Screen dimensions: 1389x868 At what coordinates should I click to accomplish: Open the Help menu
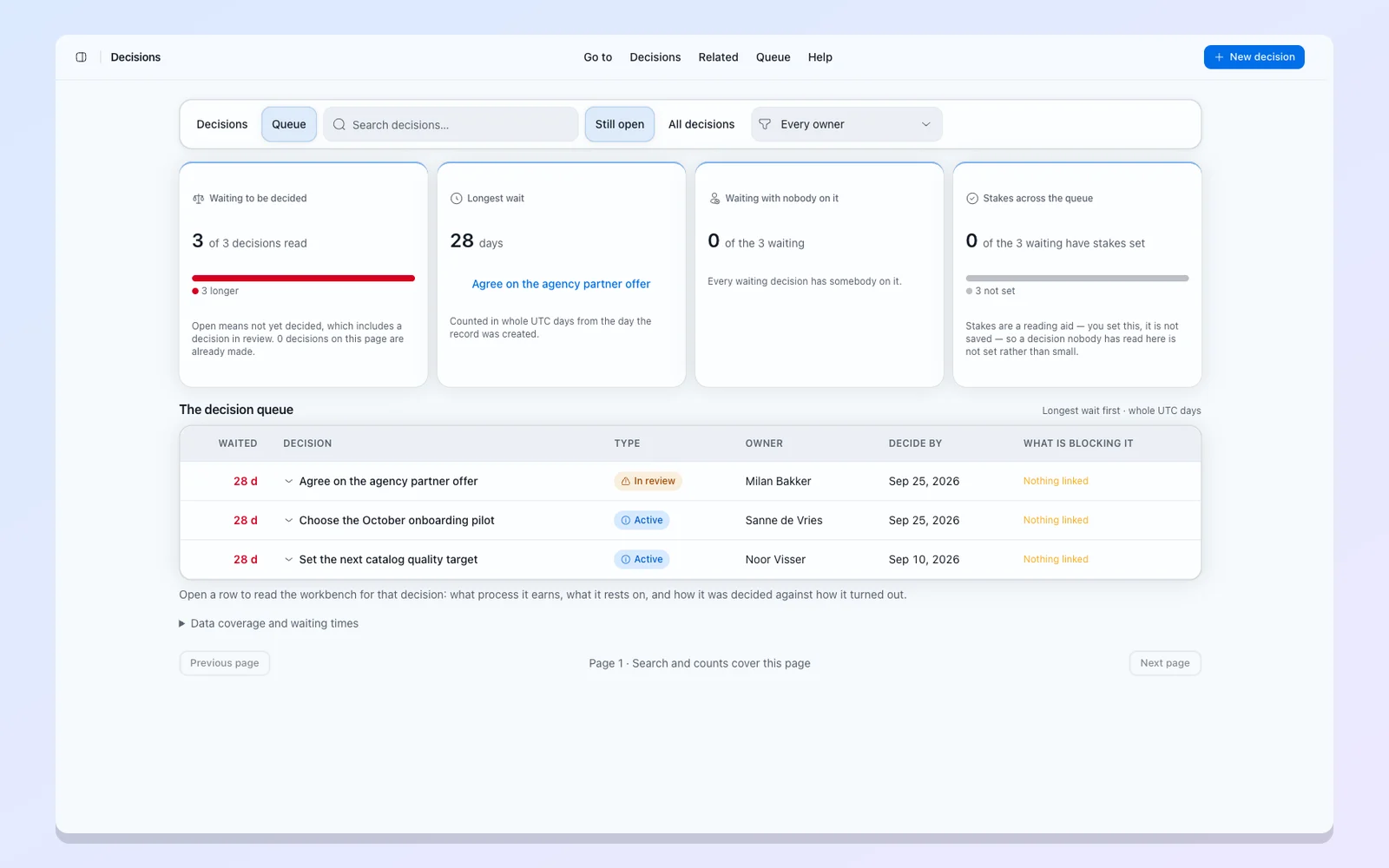pos(820,57)
